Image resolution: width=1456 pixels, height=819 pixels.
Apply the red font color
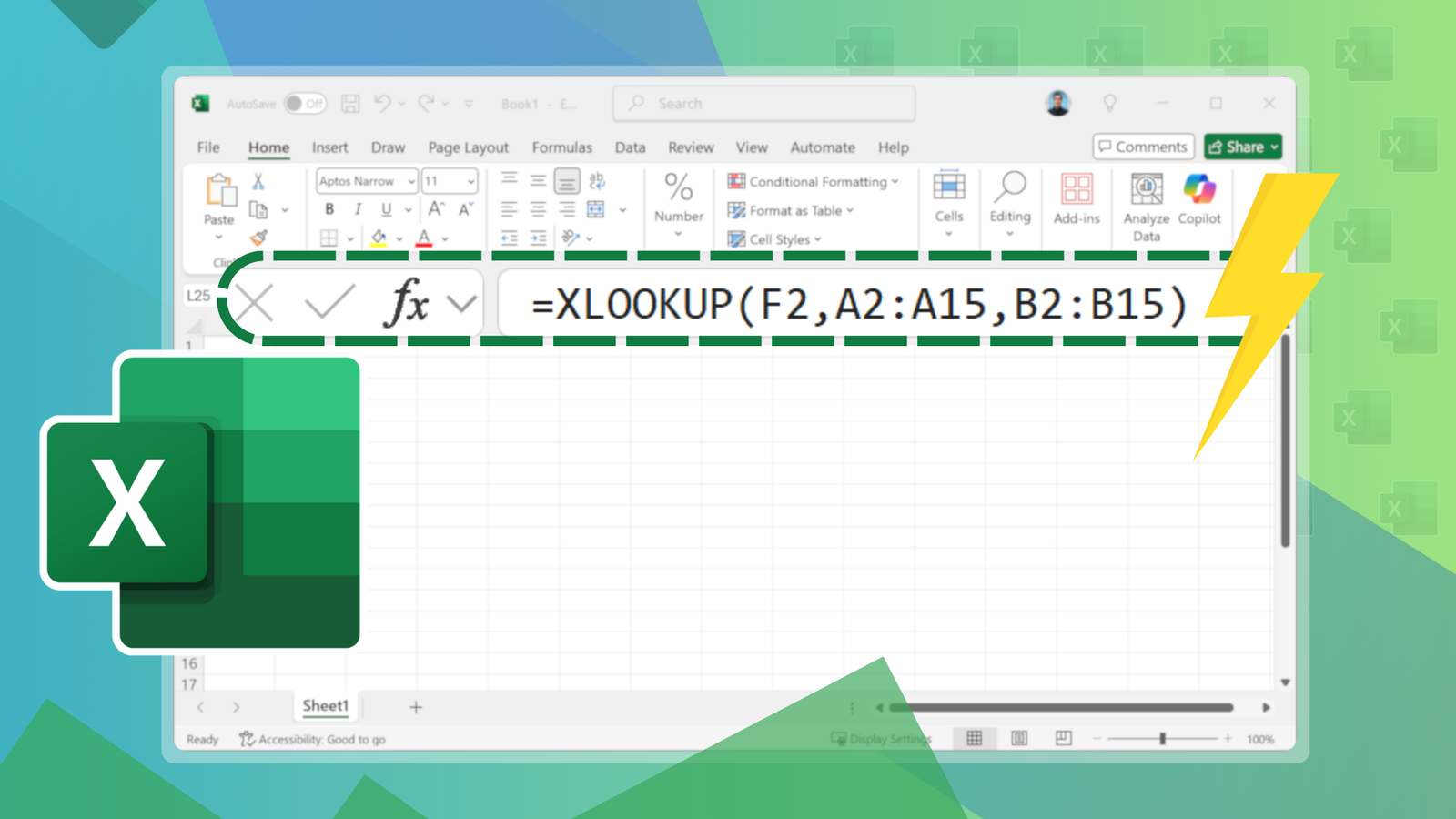(x=424, y=238)
